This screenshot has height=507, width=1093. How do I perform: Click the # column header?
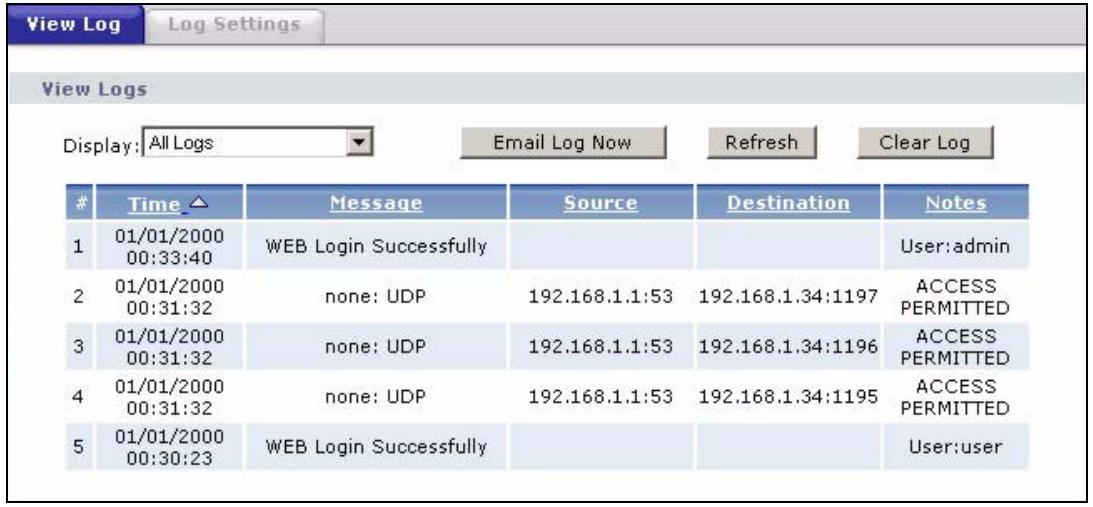tap(80, 203)
